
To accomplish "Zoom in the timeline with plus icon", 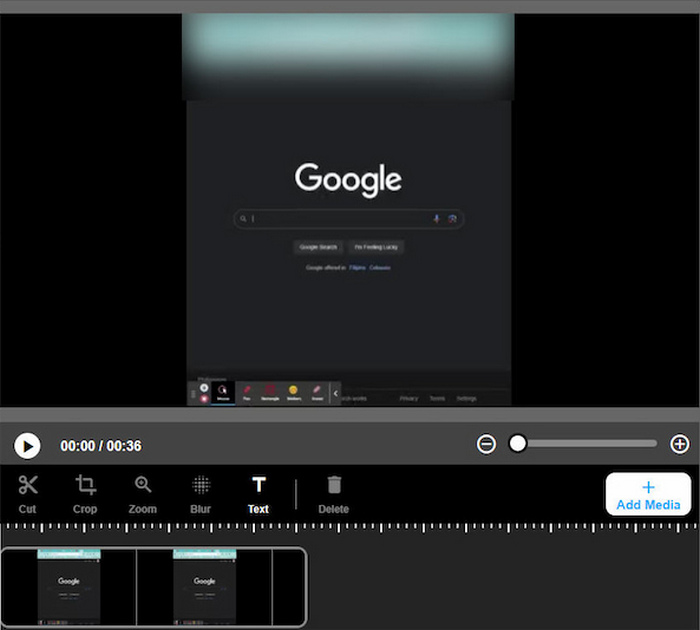I will coord(680,444).
